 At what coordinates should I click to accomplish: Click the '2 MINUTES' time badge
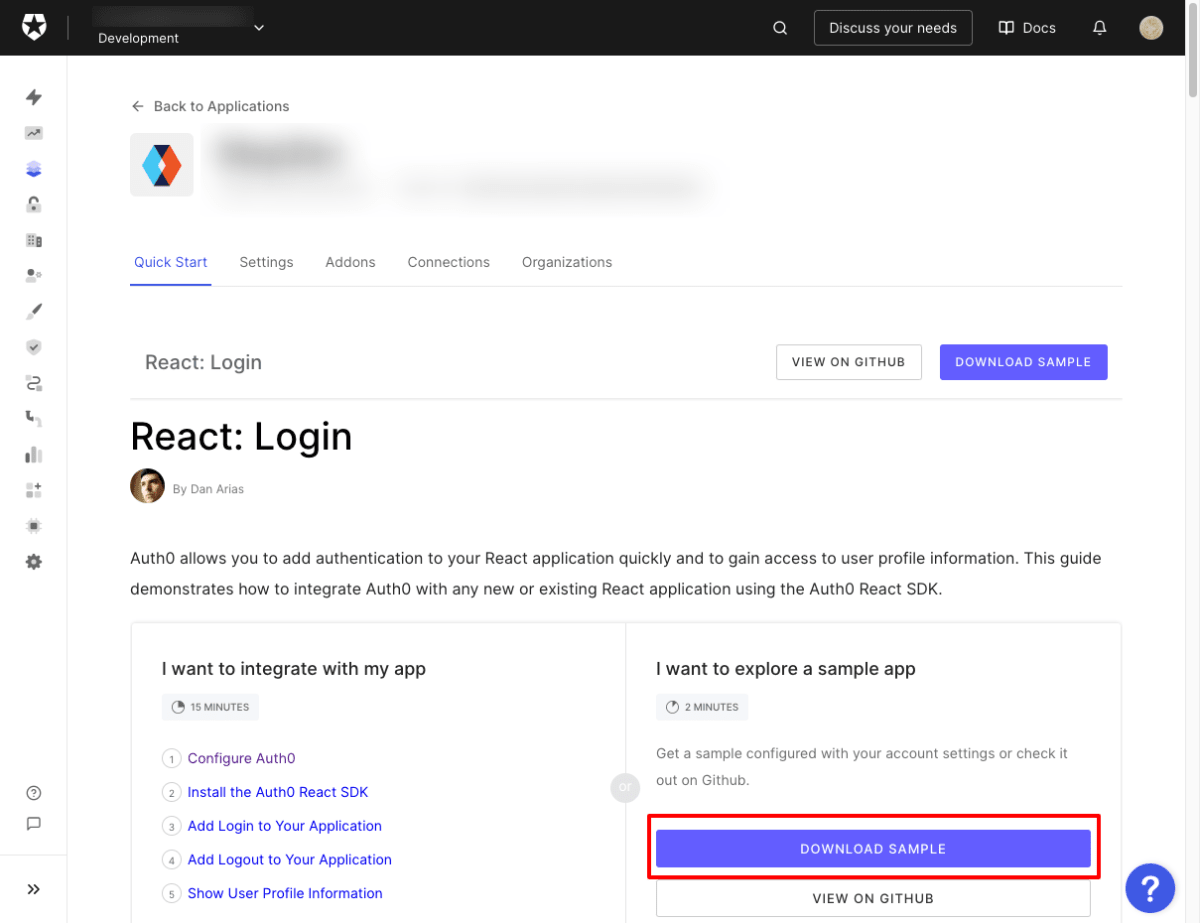point(702,707)
